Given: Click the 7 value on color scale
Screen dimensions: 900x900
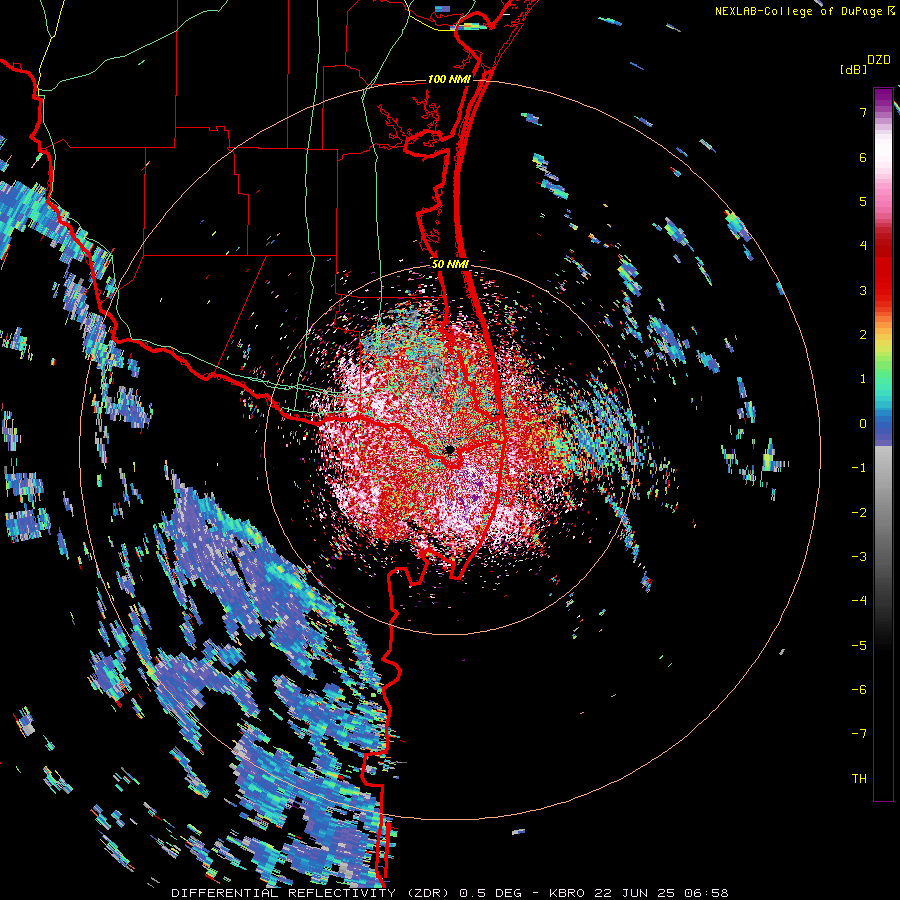Looking at the screenshot, I should point(863,112).
